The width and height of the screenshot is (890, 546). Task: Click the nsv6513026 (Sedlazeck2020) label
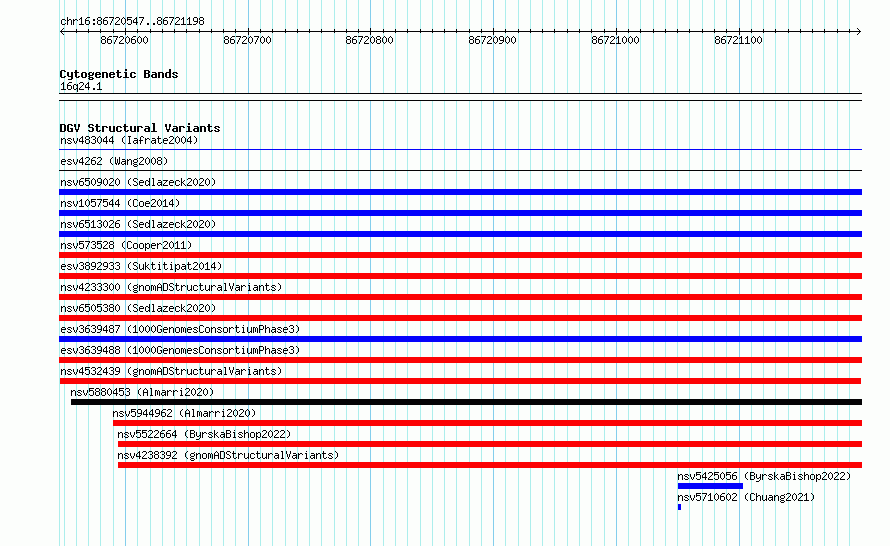[x=138, y=224]
